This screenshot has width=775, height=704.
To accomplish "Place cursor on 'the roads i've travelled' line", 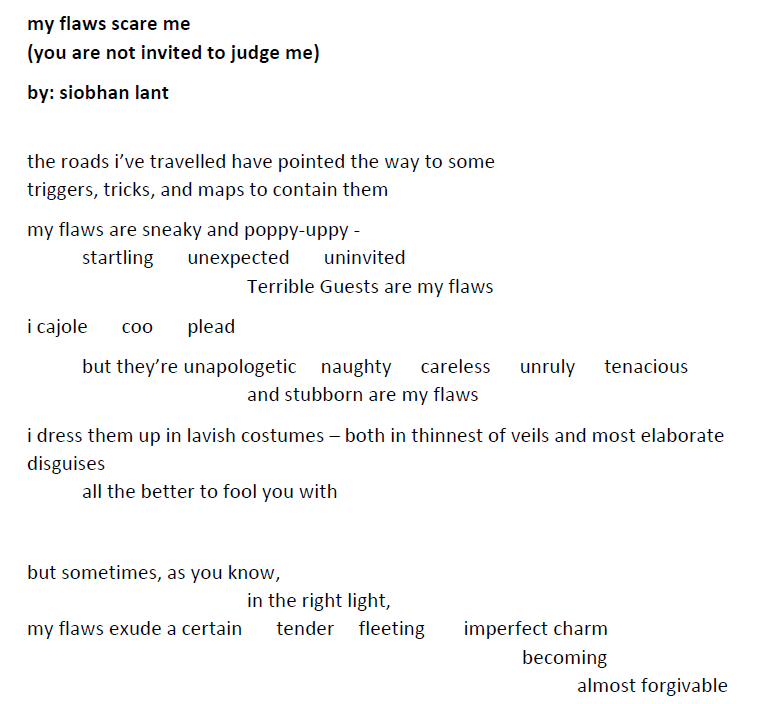I will click(x=261, y=162).
